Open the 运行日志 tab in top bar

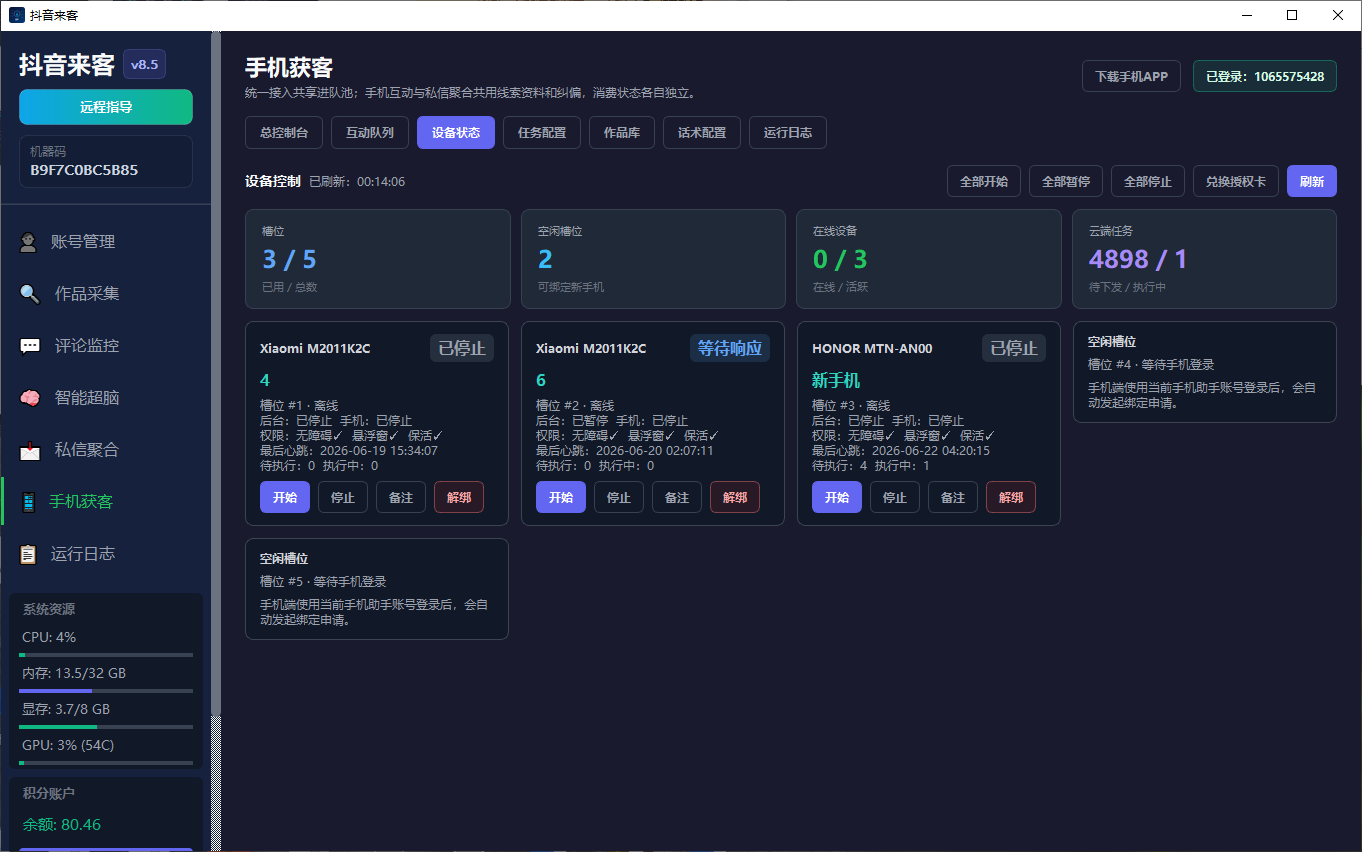788,132
